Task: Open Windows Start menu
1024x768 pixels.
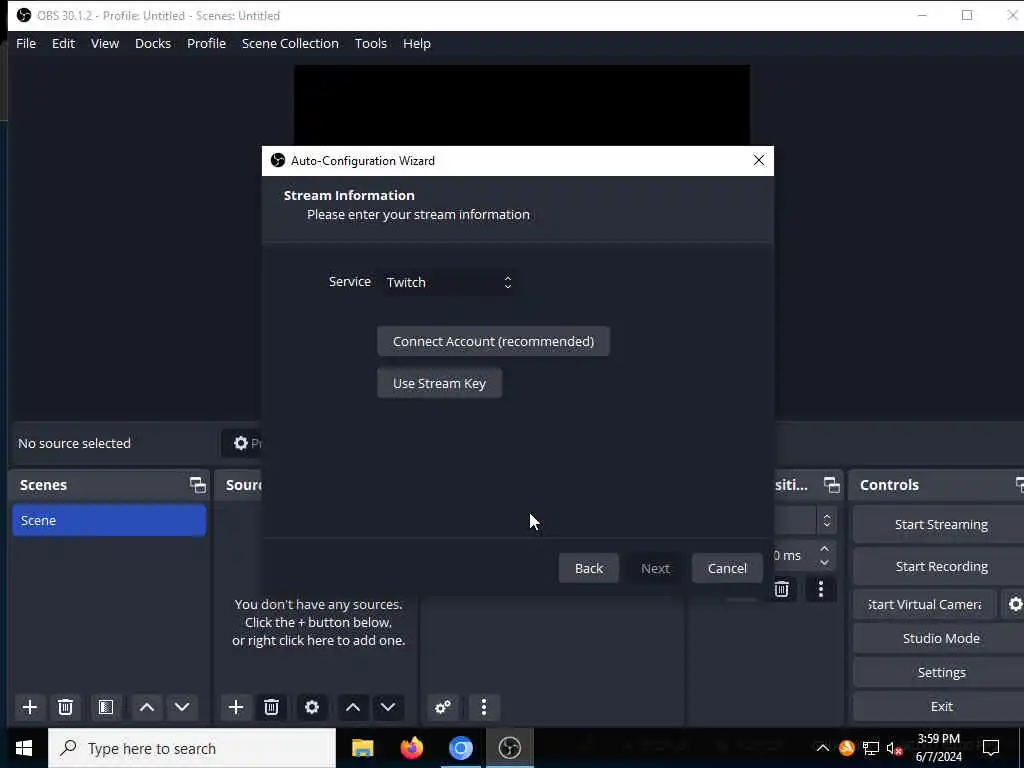Action: click(24, 748)
